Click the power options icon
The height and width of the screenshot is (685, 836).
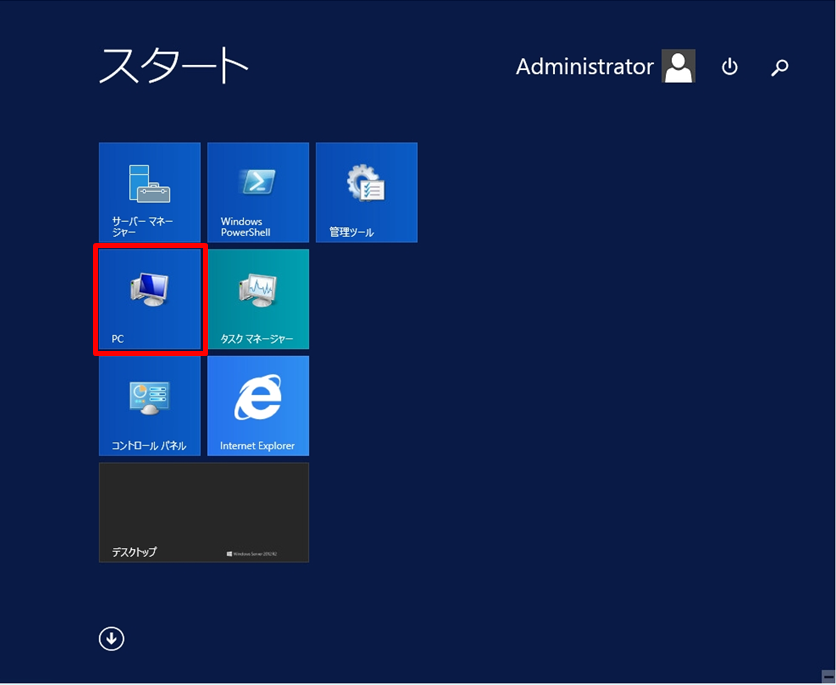coord(729,67)
